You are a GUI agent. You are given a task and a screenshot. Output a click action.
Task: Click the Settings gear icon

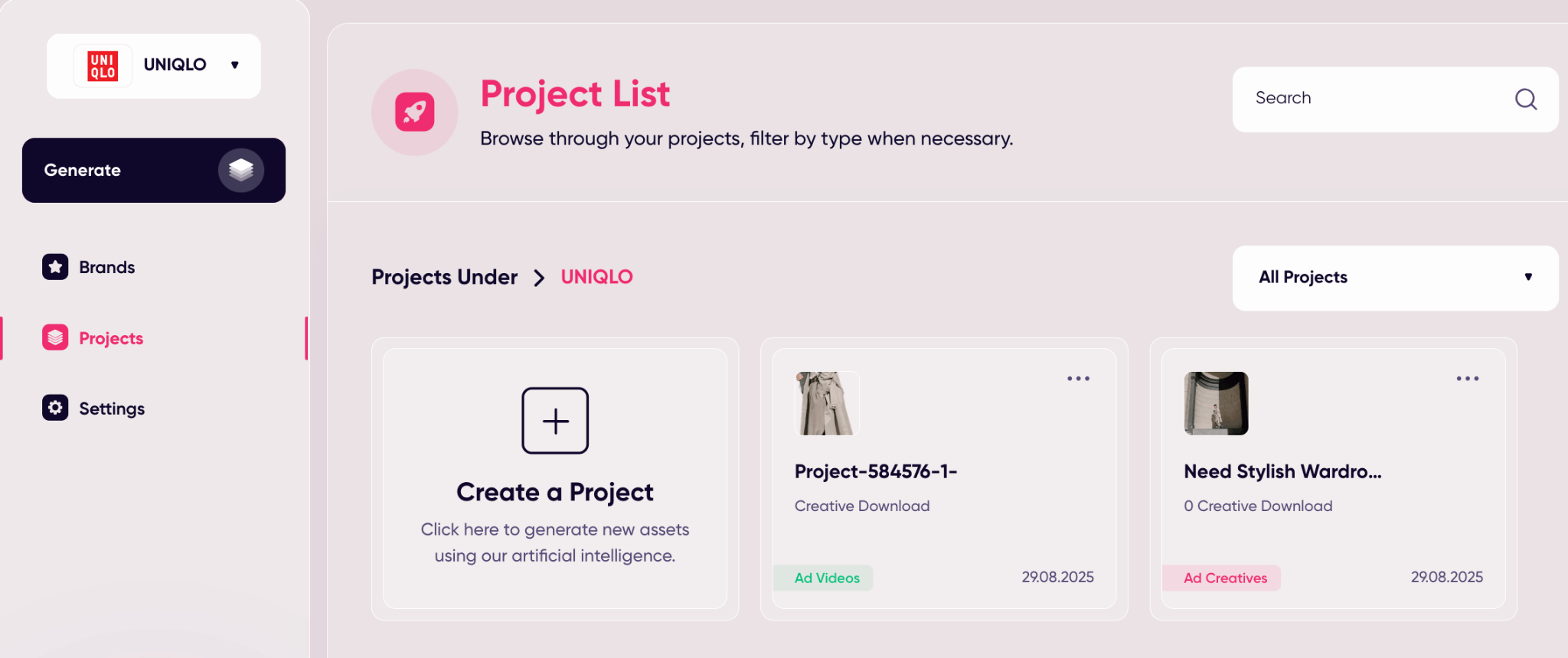click(55, 408)
